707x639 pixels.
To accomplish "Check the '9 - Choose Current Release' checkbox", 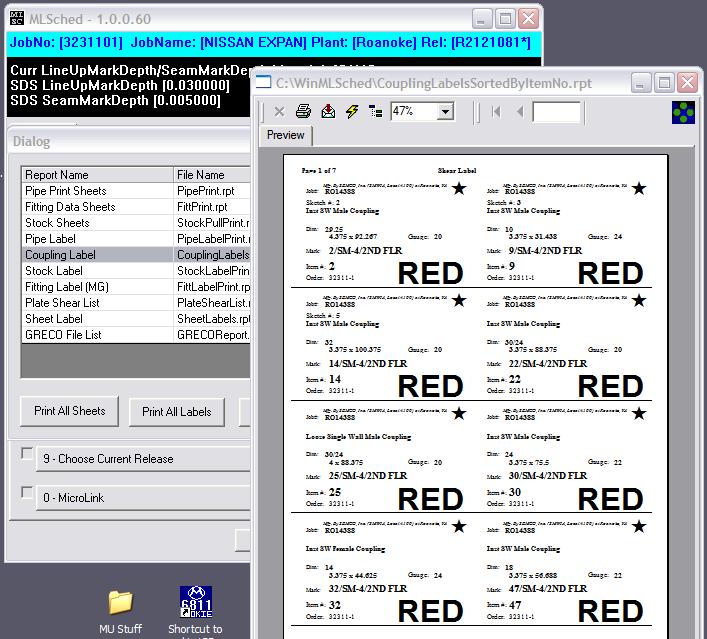I will [x=27, y=455].
